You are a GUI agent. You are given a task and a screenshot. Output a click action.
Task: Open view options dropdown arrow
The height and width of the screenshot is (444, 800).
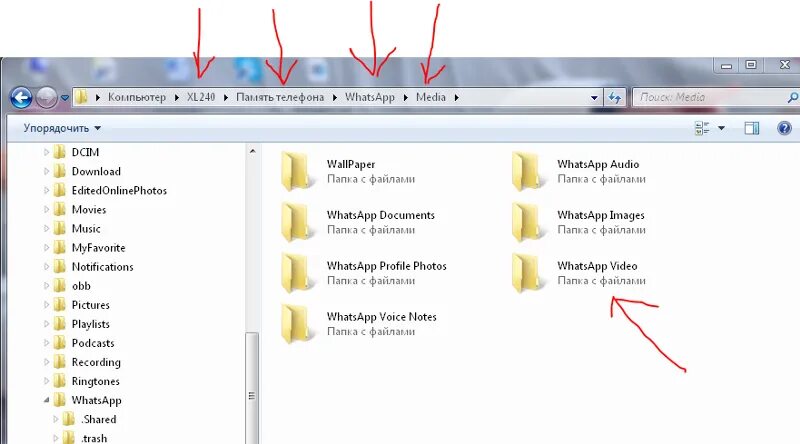[721, 128]
